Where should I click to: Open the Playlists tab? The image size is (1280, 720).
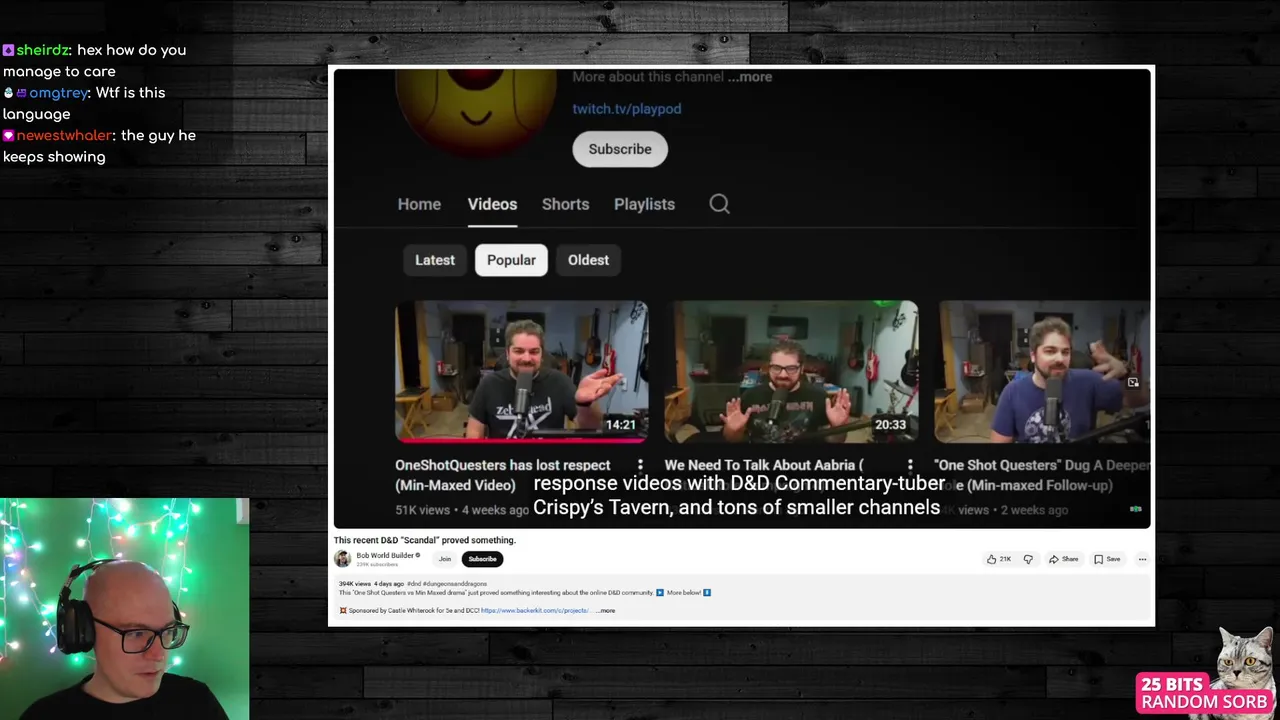644,204
